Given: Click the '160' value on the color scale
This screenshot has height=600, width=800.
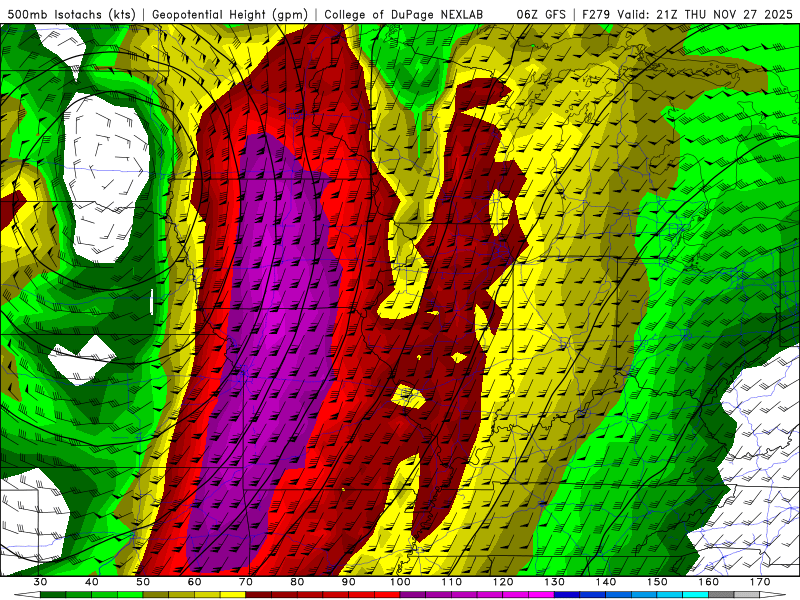Looking at the screenshot, I should 708,582.
